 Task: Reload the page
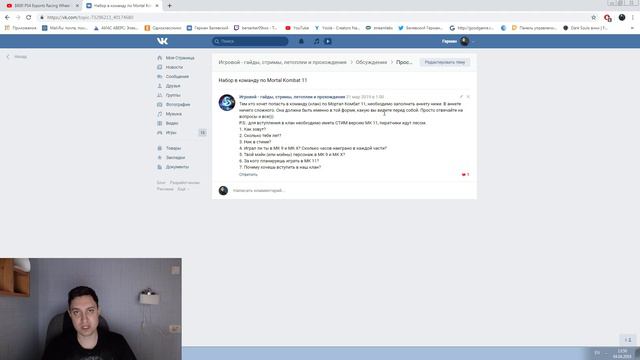[29, 18]
